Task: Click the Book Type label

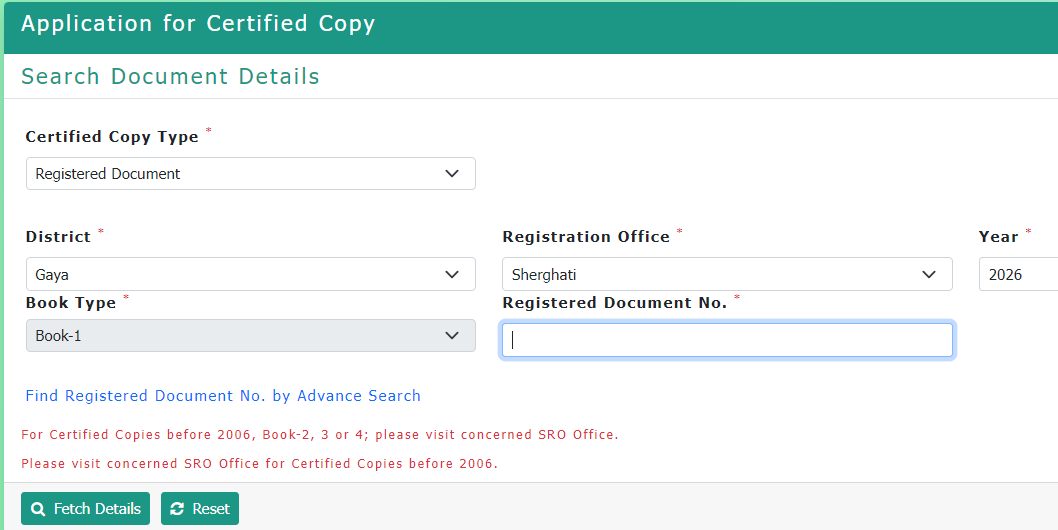Action: [x=71, y=302]
